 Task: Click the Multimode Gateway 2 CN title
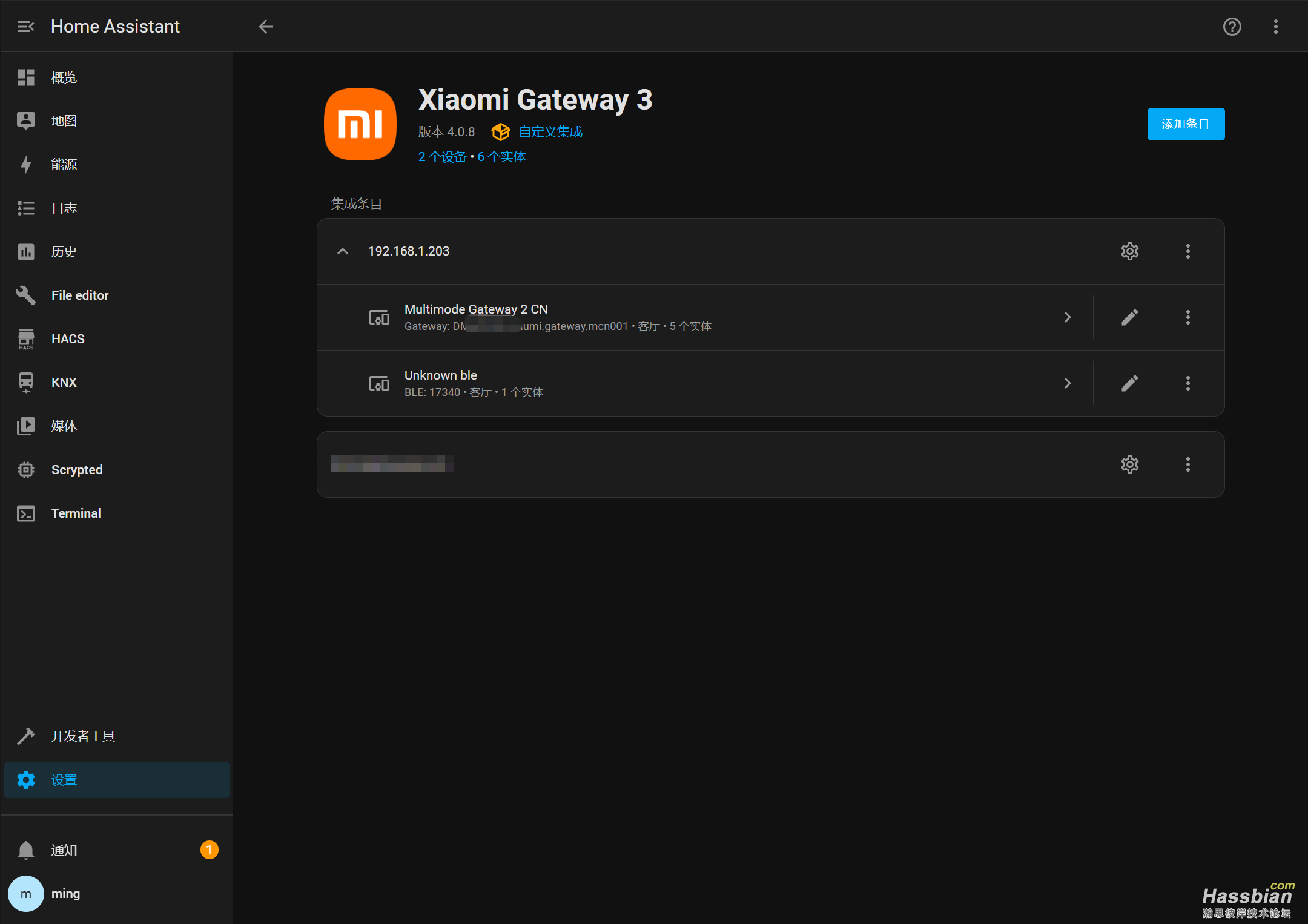pos(476,309)
